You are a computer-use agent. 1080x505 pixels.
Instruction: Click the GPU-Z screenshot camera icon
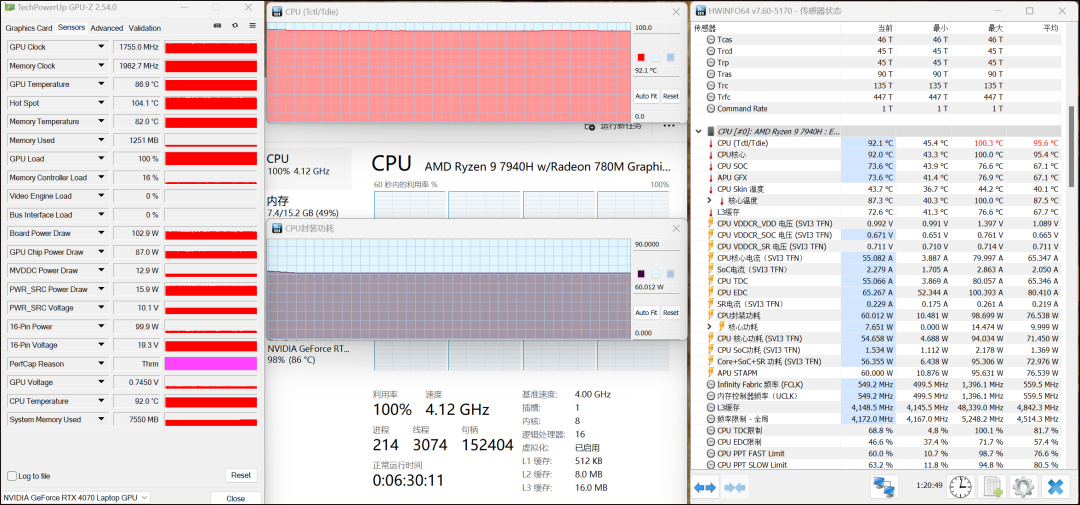[x=218, y=26]
